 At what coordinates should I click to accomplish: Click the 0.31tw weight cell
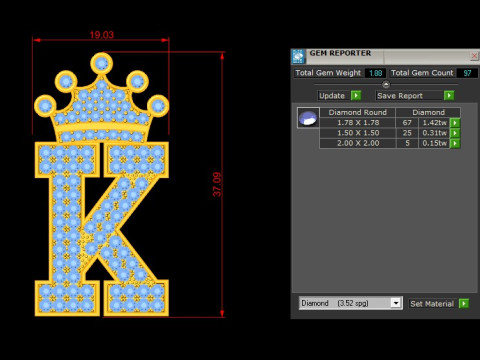pos(434,133)
